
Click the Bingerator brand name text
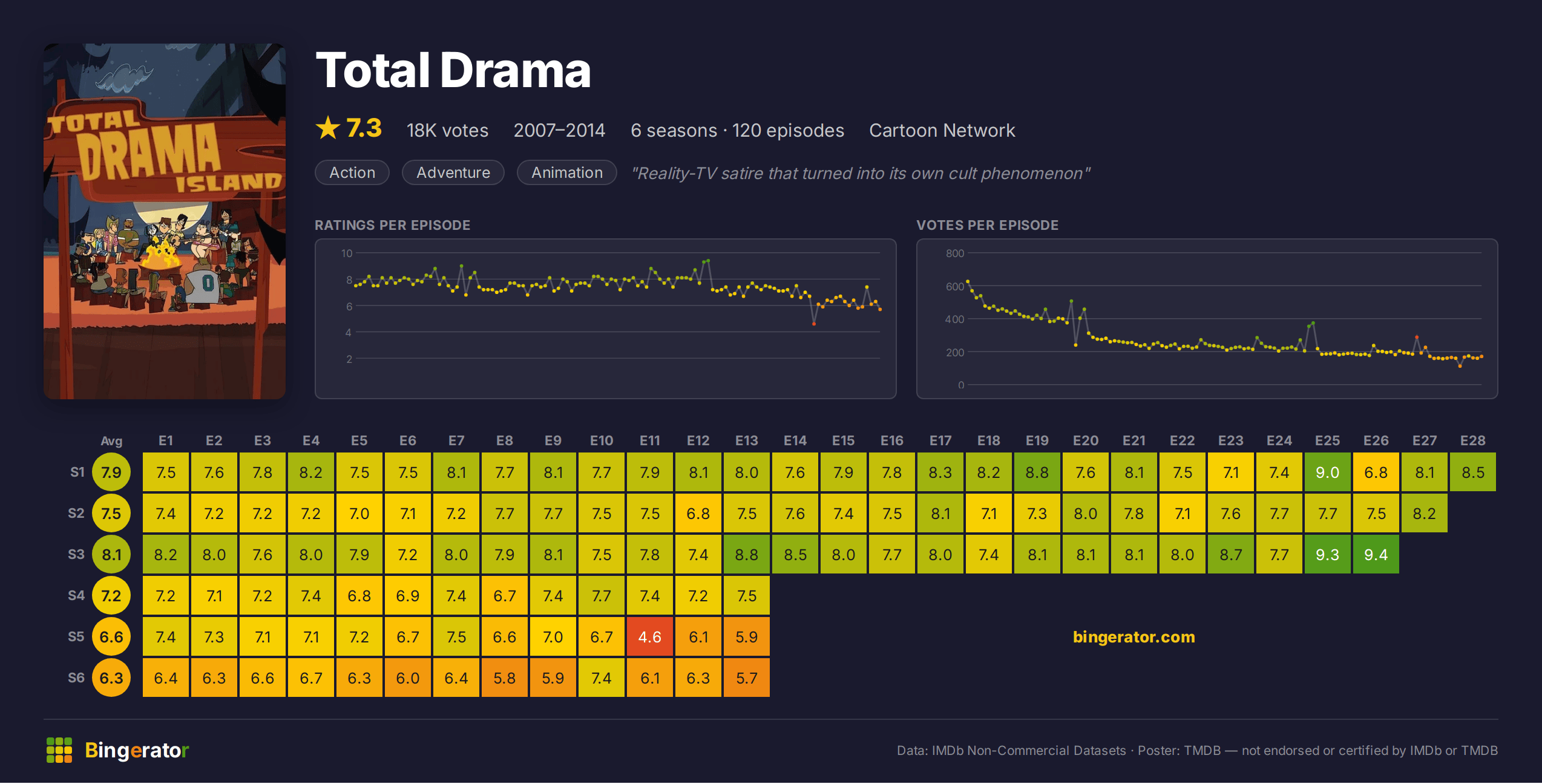(x=137, y=750)
